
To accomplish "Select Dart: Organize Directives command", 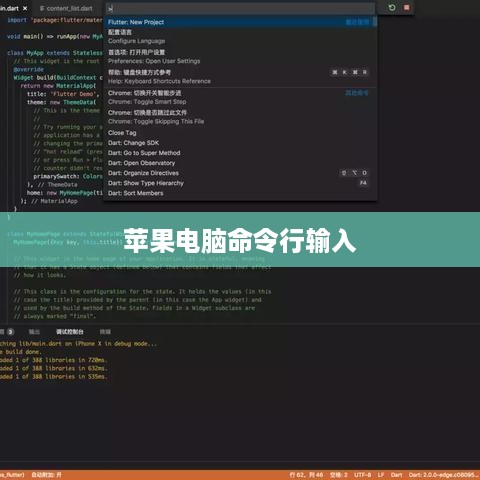I will pos(240,173).
